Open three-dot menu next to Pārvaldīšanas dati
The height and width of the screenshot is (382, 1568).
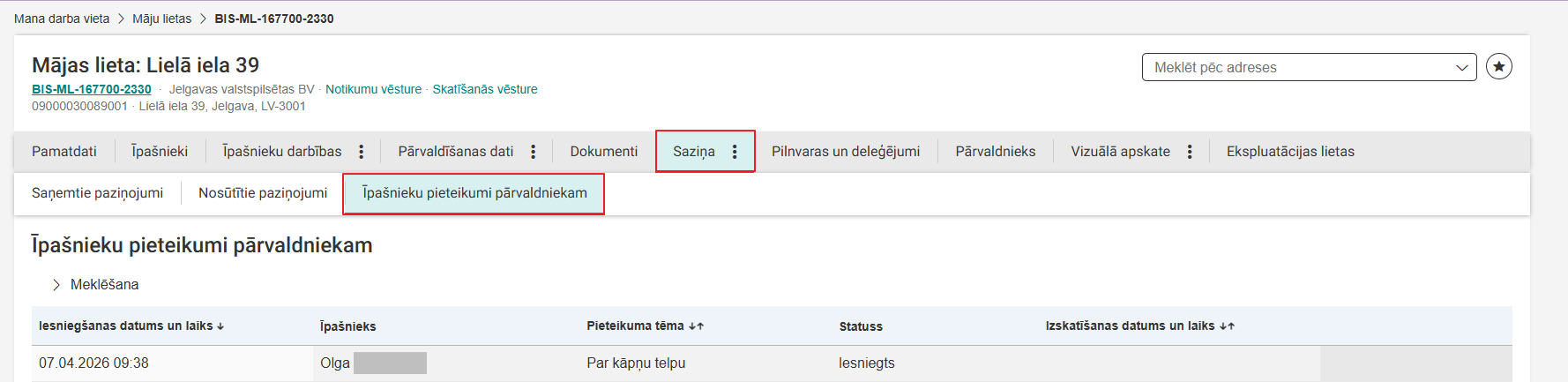pyautogui.click(x=534, y=152)
